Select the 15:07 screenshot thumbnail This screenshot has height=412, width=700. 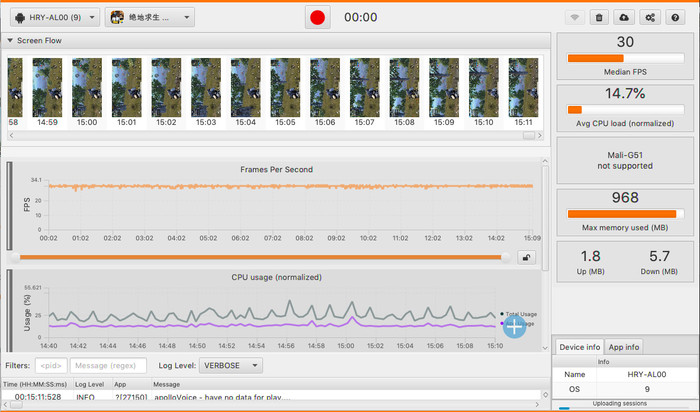click(x=365, y=89)
